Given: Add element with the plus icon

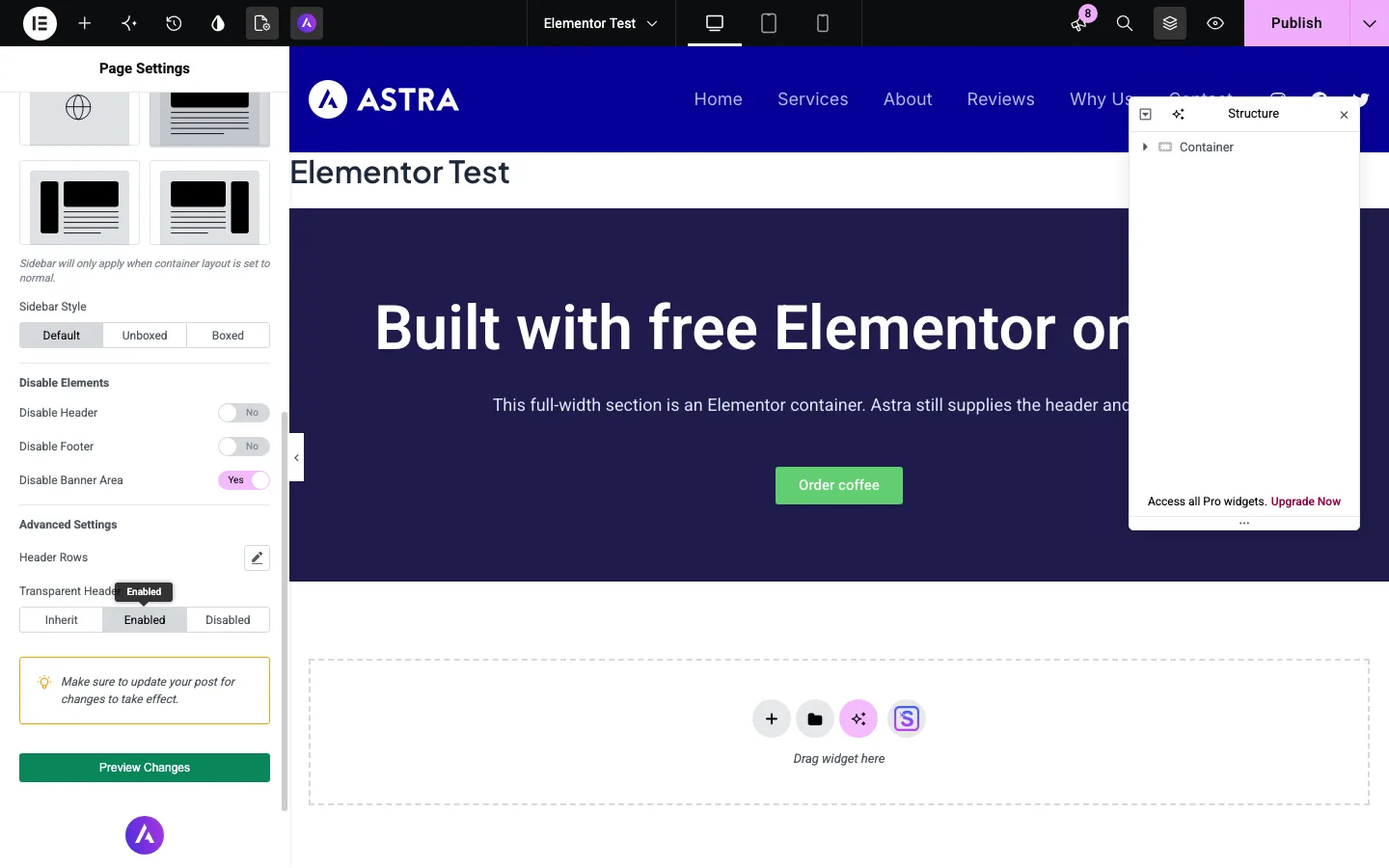Looking at the screenshot, I should coord(85,23).
